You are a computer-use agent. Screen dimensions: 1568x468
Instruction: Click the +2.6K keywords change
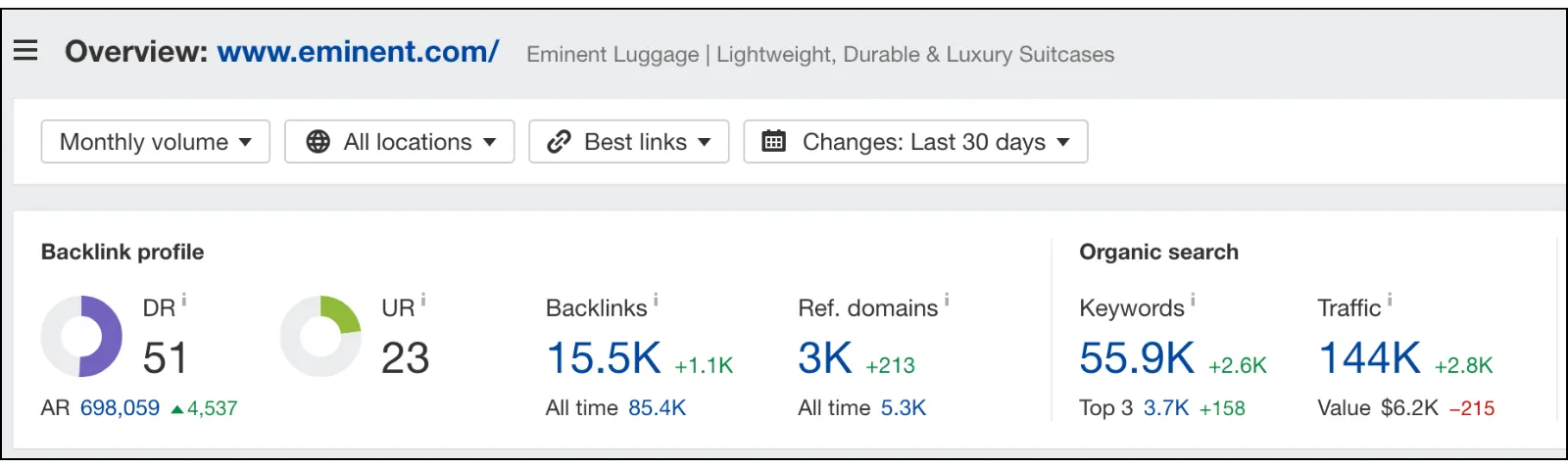pyautogui.click(x=1238, y=366)
